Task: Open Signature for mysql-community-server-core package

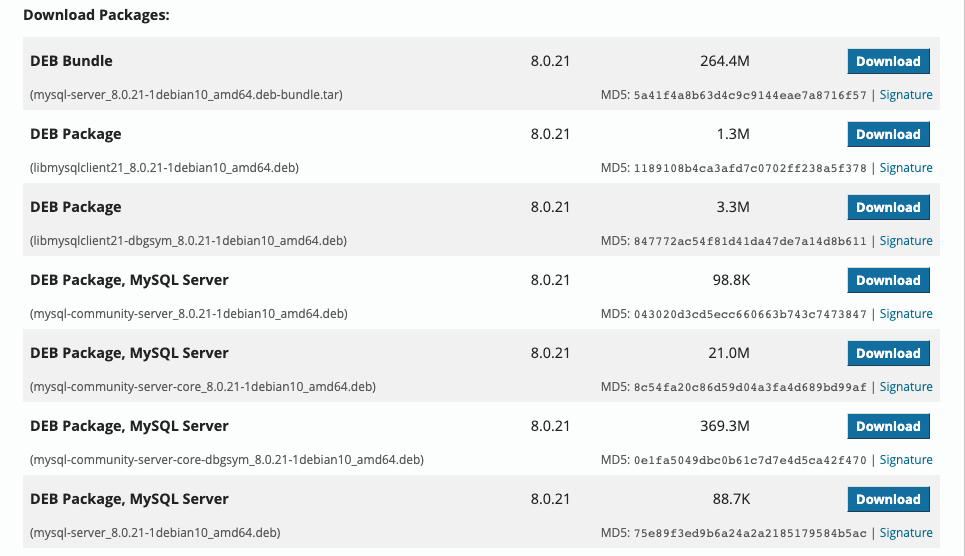Action: [906, 387]
